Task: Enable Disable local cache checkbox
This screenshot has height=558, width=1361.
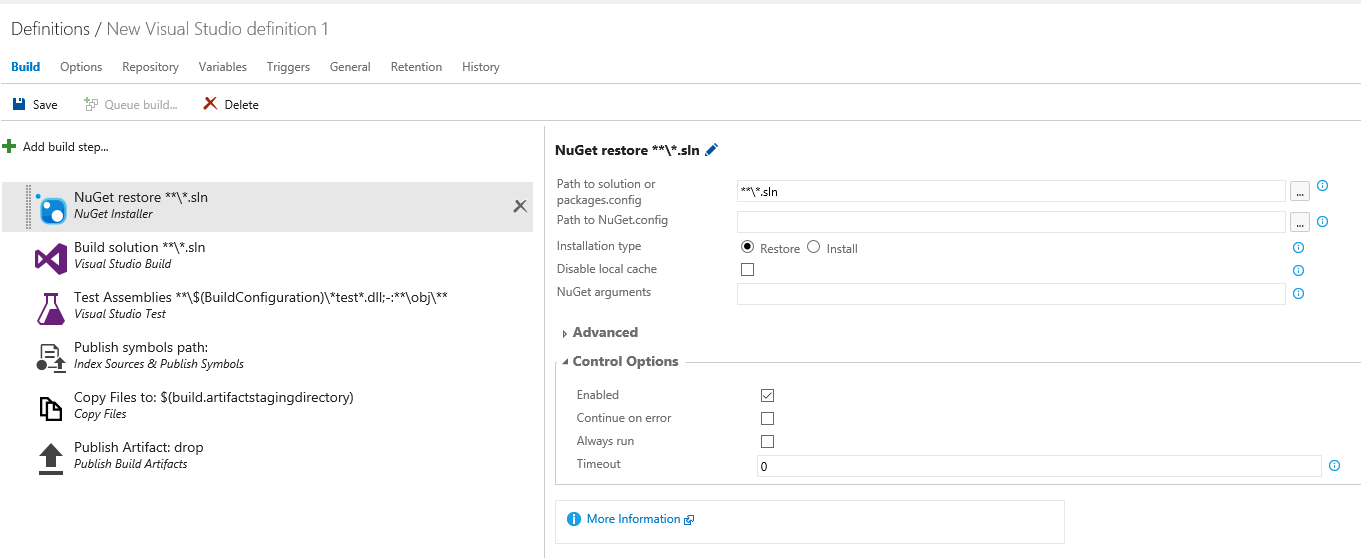Action: click(x=747, y=269)
